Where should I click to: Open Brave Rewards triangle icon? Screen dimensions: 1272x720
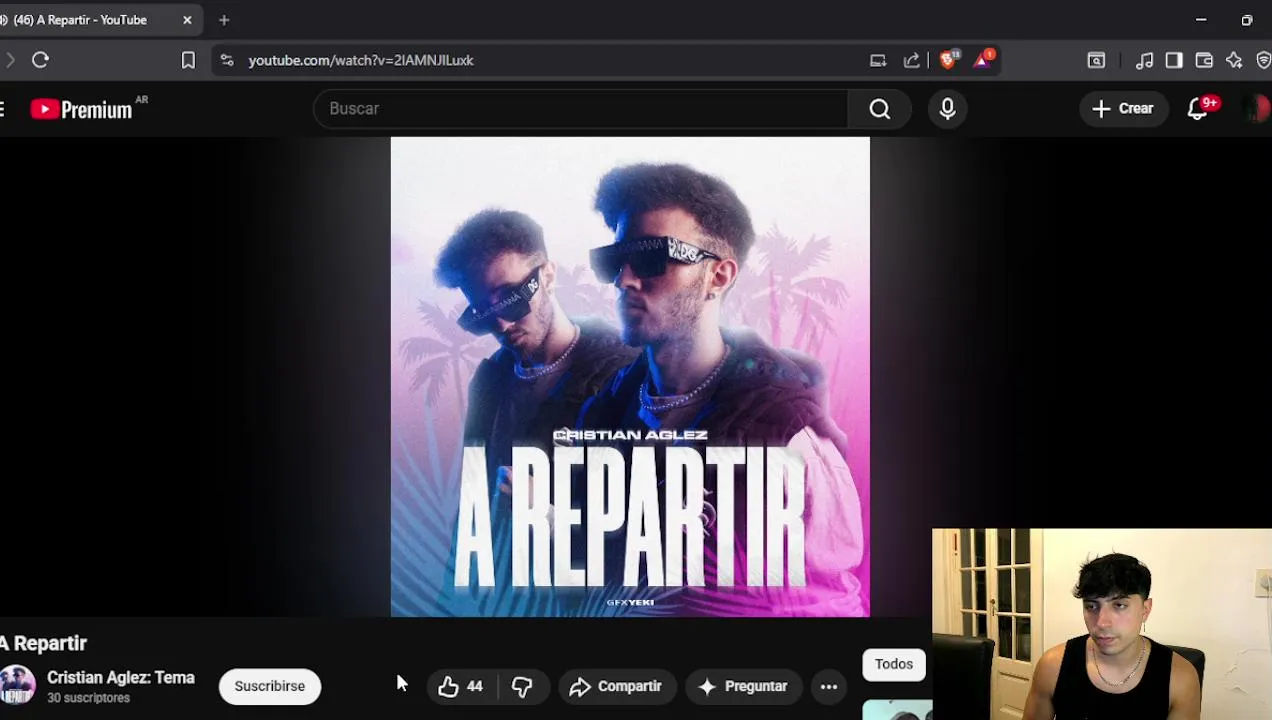coord(983,60)
